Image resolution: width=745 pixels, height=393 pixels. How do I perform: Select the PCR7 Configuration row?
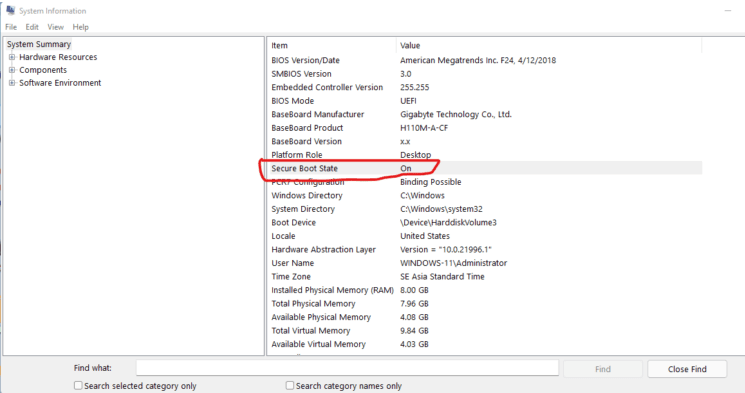485,182
